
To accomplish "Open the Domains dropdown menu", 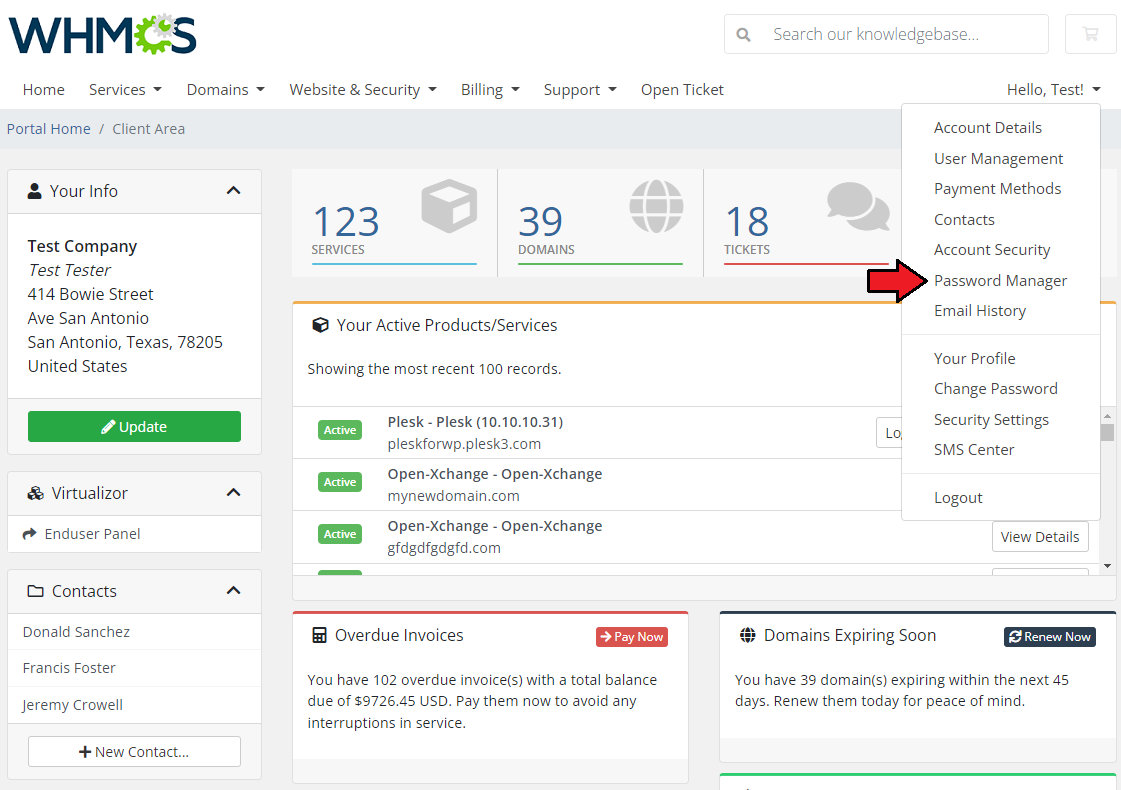I will pyautogui.click(x=225, y=89).
